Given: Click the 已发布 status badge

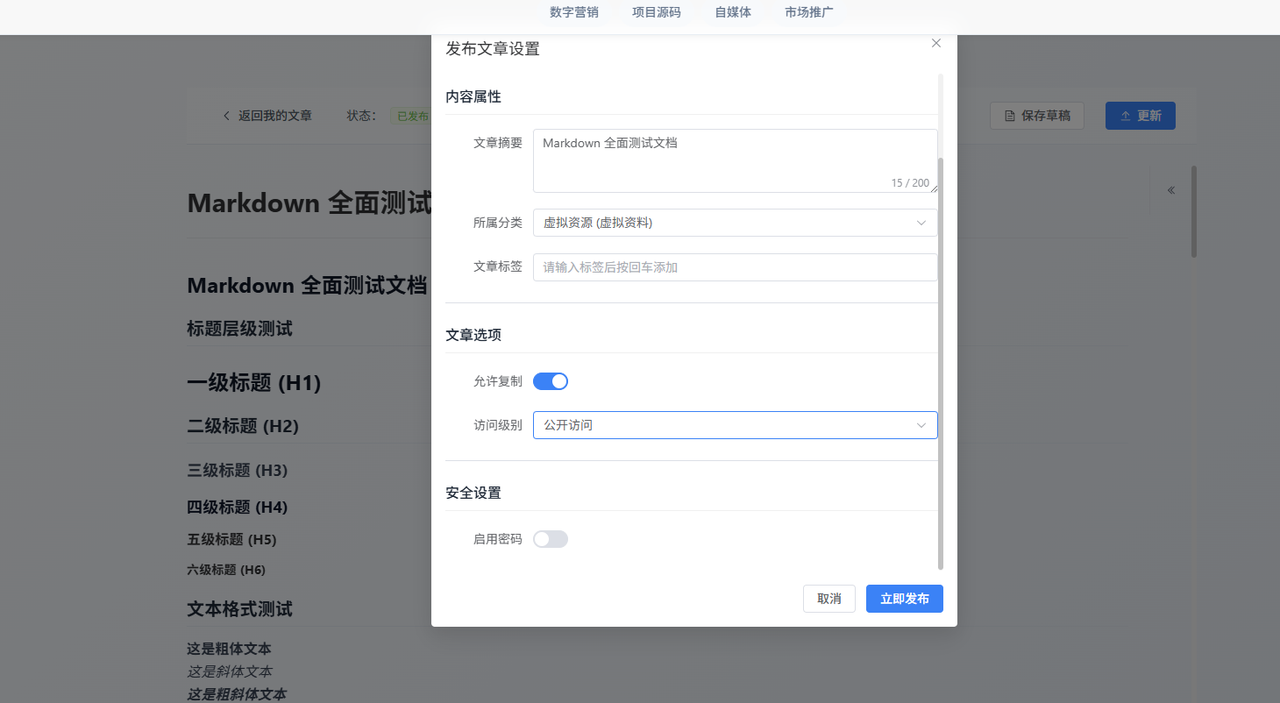Looking at the screenshot, I should [x=412, y=116].
